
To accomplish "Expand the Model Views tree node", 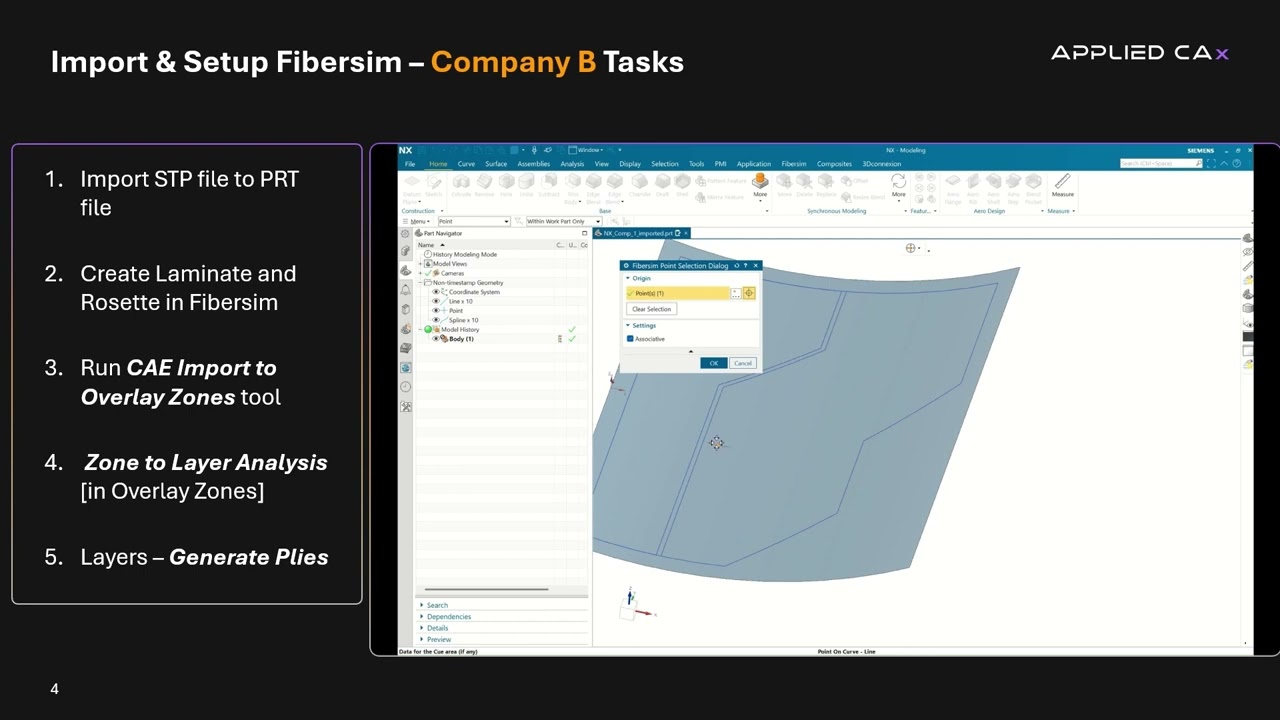I will 420,264.
